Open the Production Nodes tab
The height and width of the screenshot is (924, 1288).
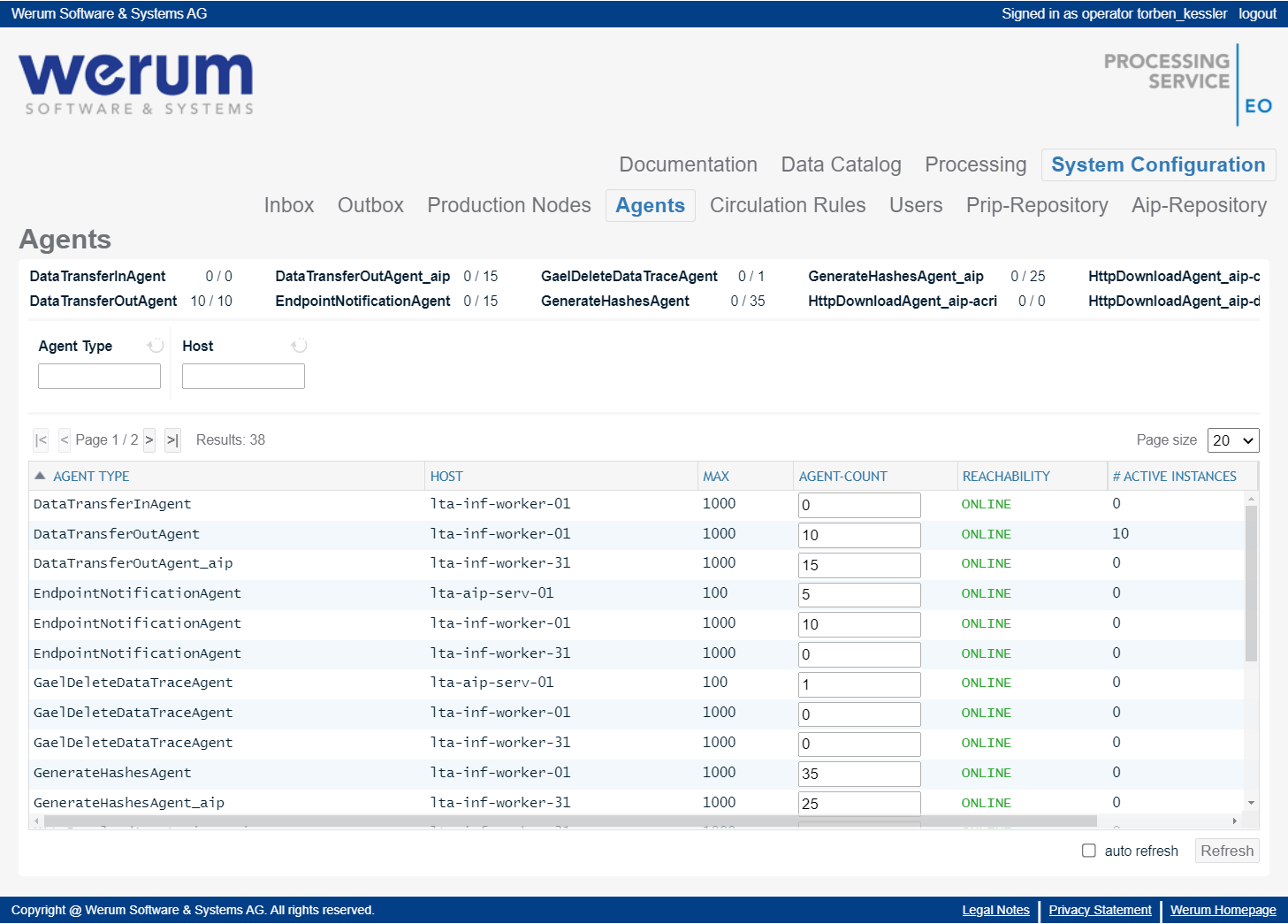pos(509,205)
